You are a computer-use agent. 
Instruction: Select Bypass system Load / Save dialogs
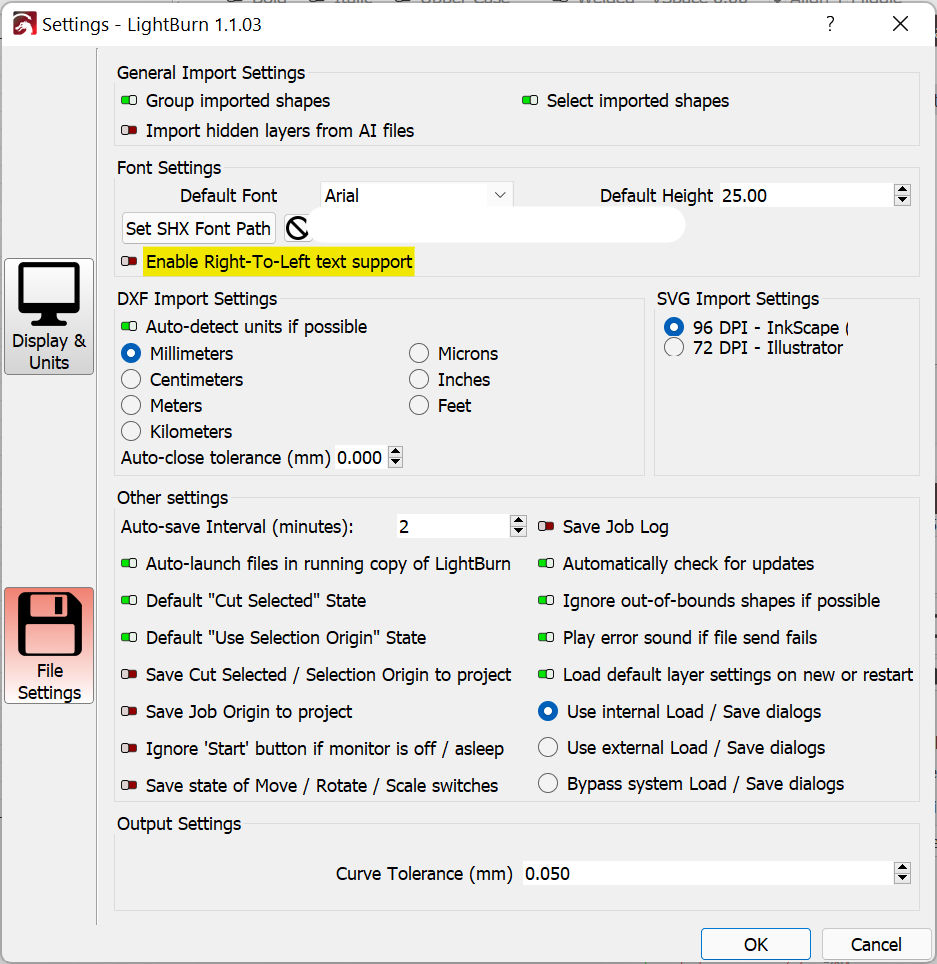click(548, 784)
